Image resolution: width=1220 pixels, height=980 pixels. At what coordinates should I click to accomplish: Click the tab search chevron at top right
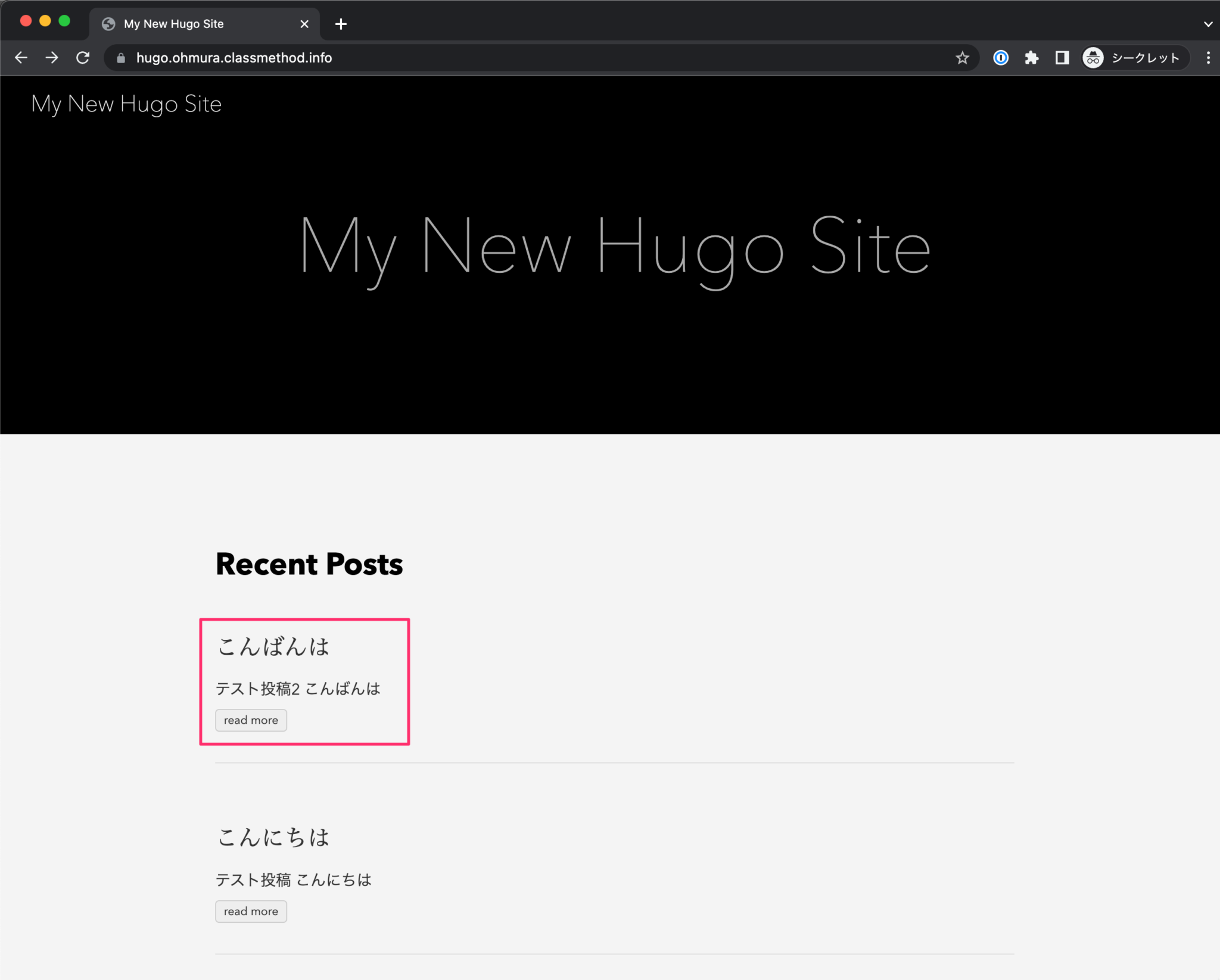click(1208, 24)
